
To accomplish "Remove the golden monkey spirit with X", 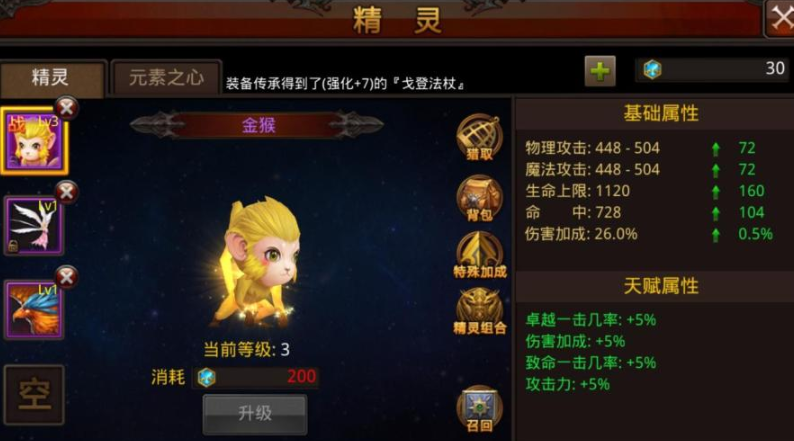I will pyautogui.click(x=66, y=108).
